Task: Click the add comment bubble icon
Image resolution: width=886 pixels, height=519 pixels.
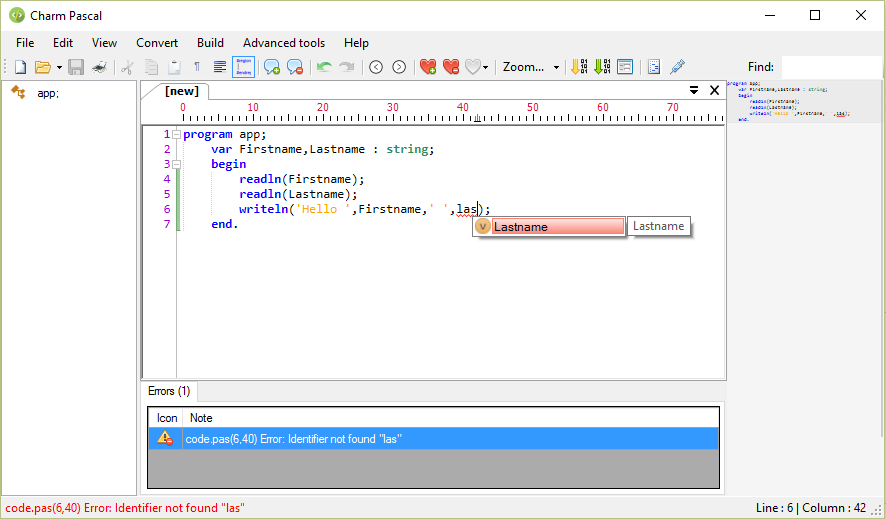Action: point(271,67)
